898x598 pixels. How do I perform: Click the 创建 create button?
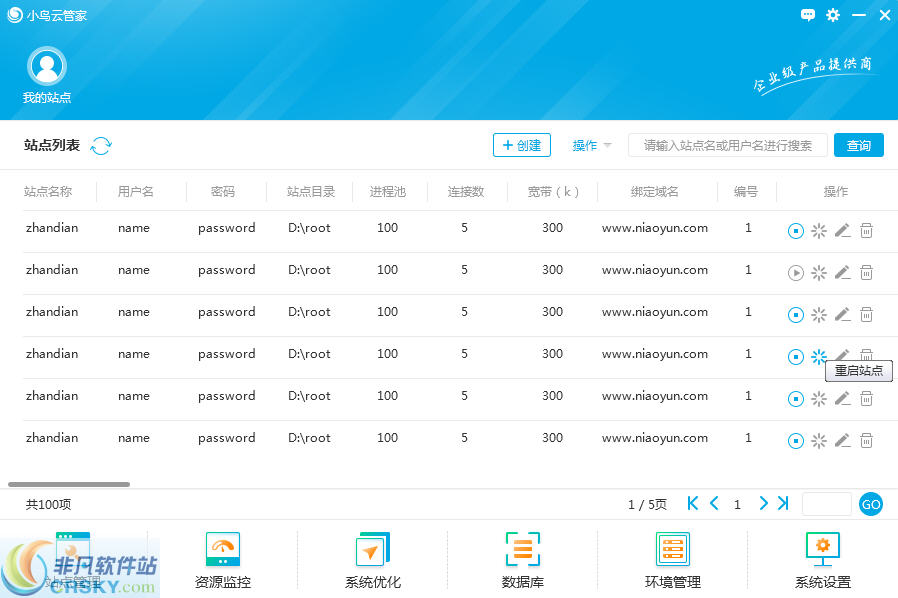click(521, 144)
